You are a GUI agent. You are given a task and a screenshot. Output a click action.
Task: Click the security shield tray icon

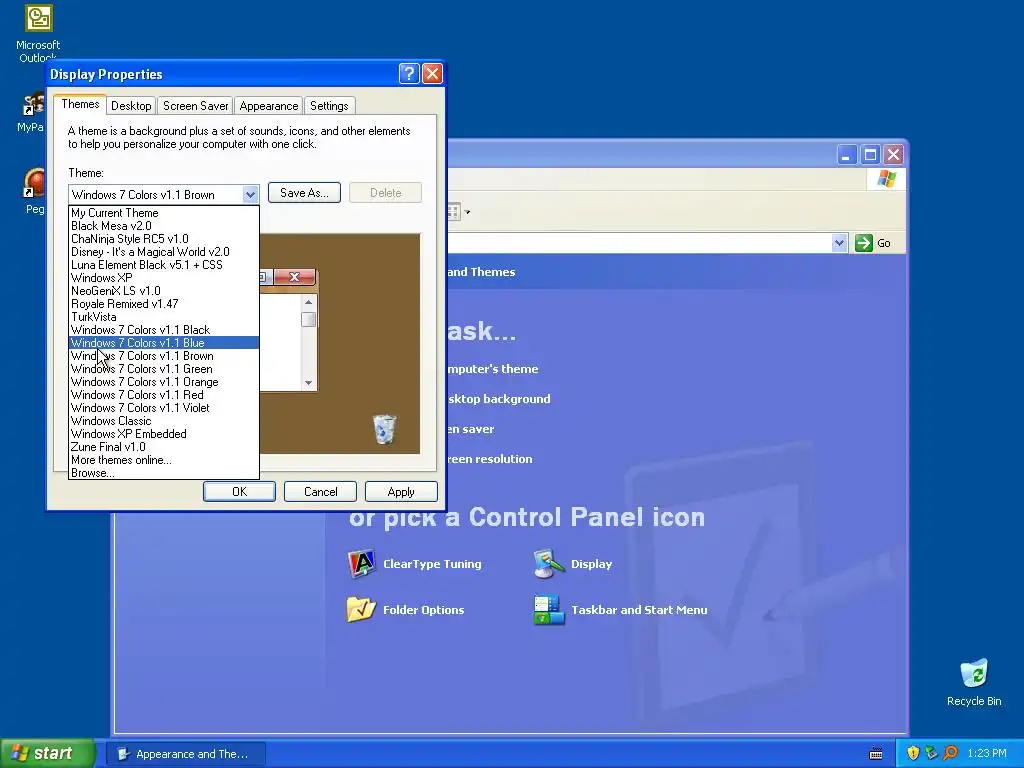pos(913,753)
